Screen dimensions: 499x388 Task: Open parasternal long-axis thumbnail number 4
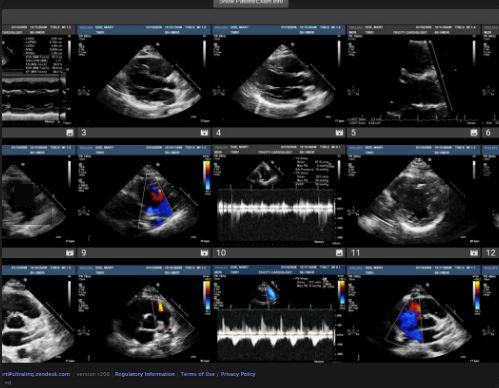[279, 76]
